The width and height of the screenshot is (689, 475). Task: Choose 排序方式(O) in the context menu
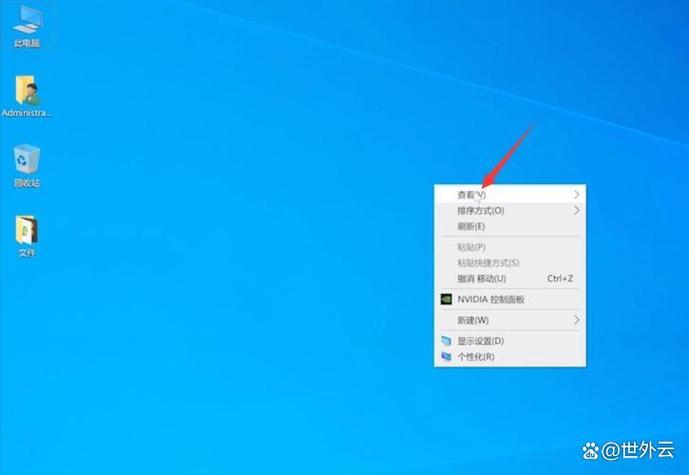(480, 211)
